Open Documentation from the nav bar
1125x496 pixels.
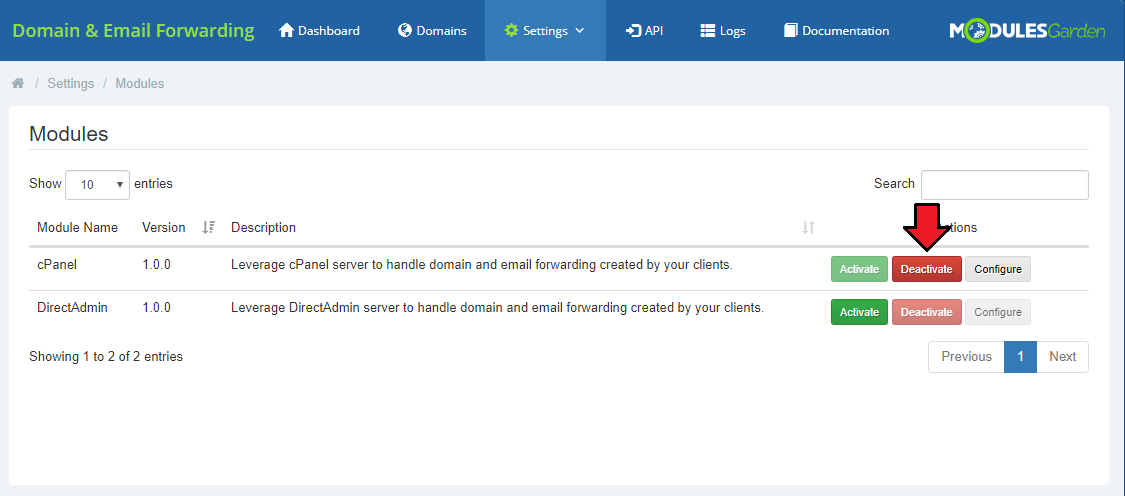tap(837, 31)
